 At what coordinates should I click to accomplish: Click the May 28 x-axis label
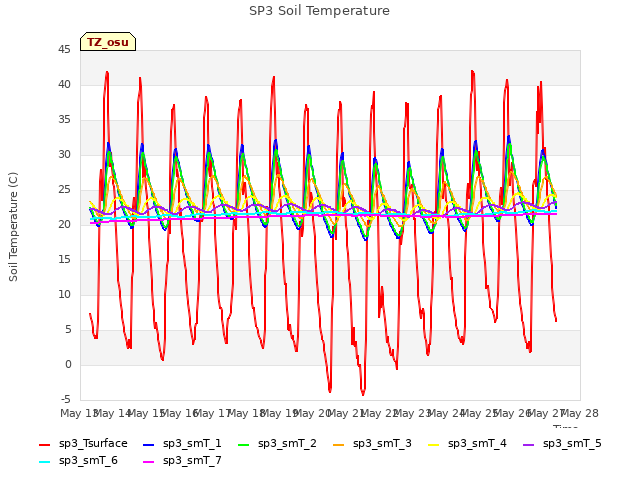coord(580,413)
